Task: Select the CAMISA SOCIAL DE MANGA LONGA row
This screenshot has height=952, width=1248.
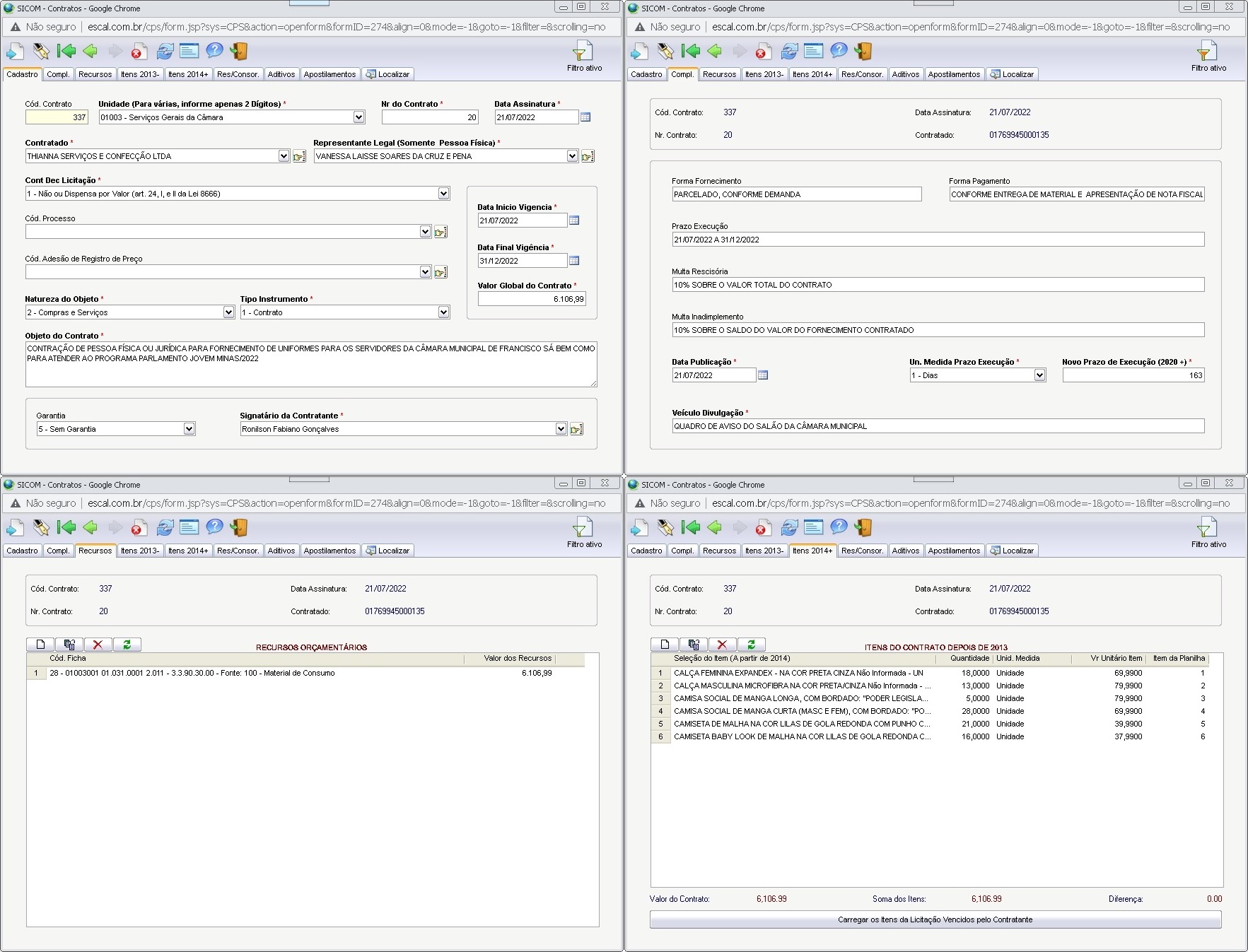Action: click(x=800, y=698)
